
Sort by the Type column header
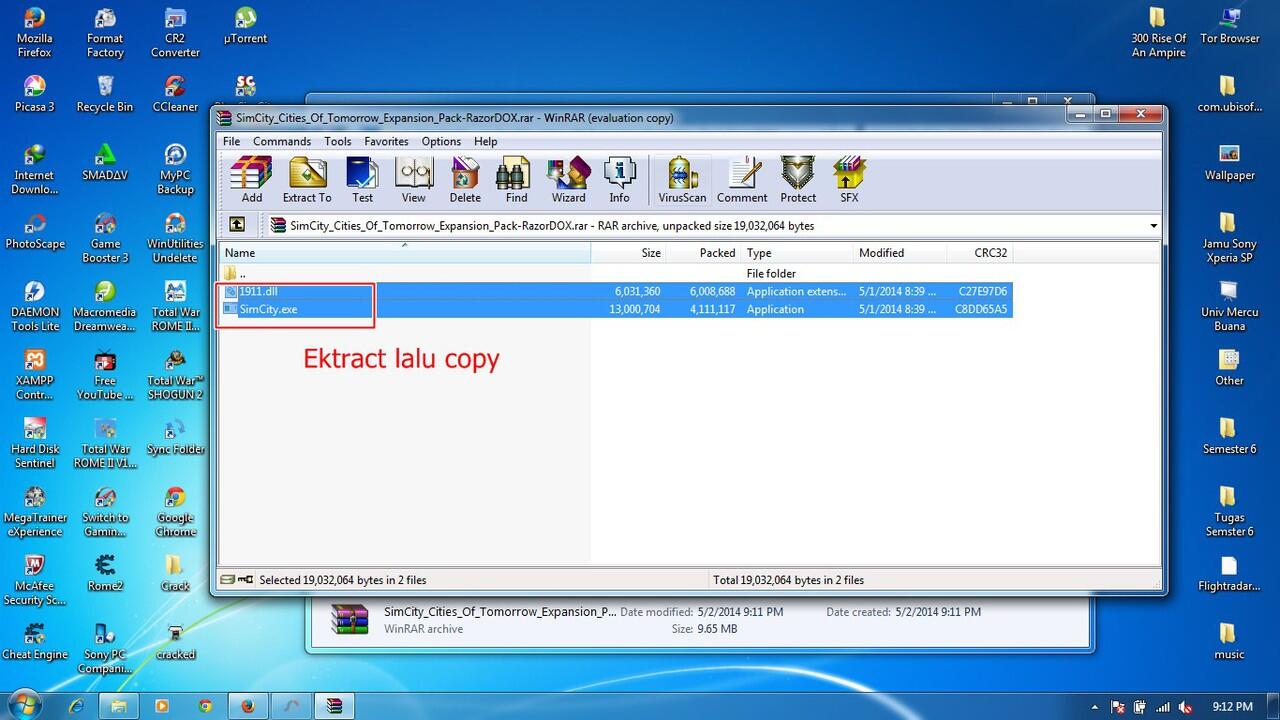click(x=797, y=253)
